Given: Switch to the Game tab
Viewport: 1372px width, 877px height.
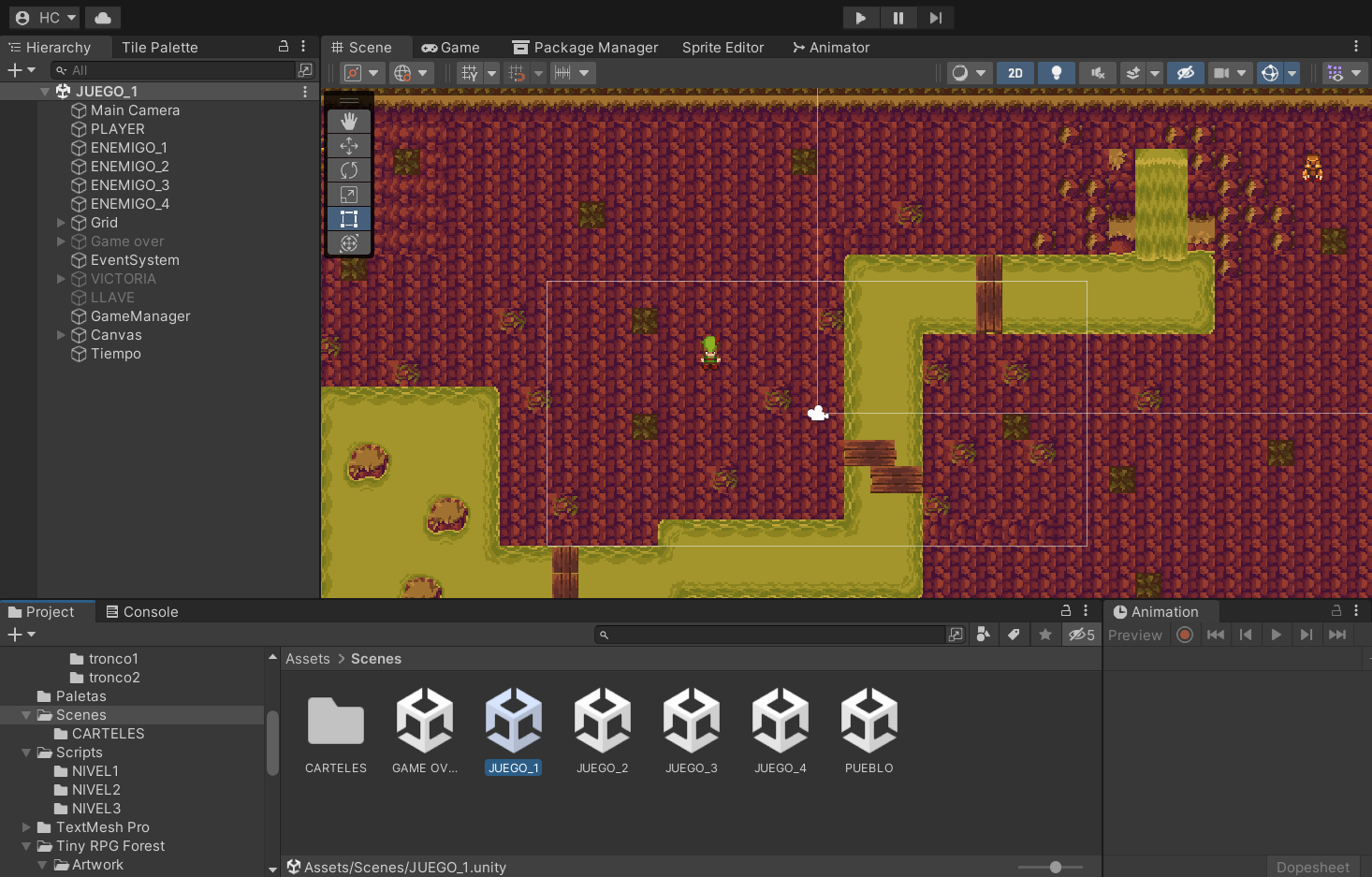Looking at the screenshot, I should pyautogui.click(x=450, y=48).
